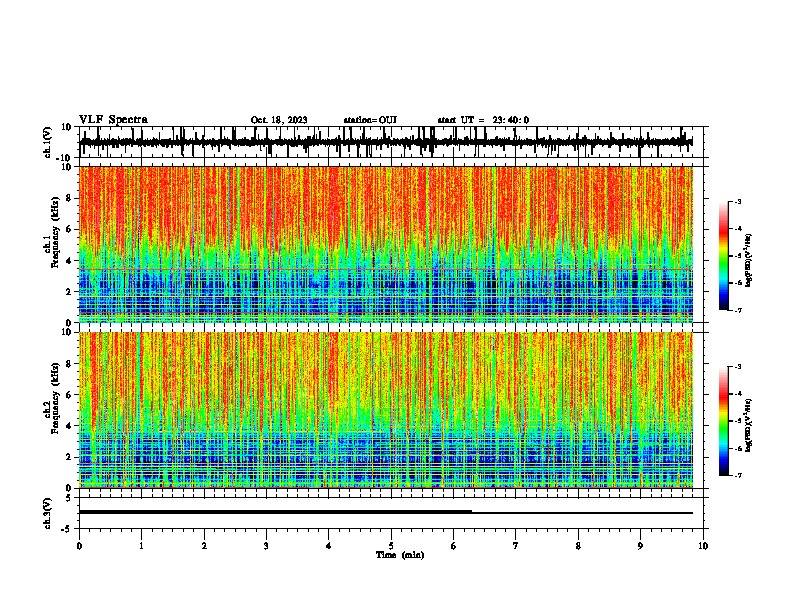
Task: Click the "-7" label on ch.2 color bar
Action: 737,475
